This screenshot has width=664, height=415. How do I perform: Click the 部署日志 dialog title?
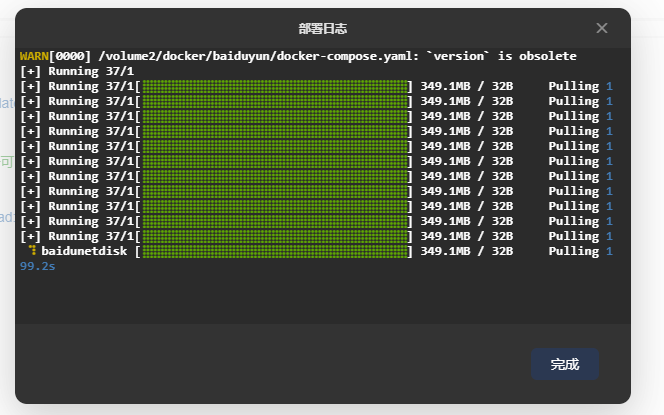point(323,29)
